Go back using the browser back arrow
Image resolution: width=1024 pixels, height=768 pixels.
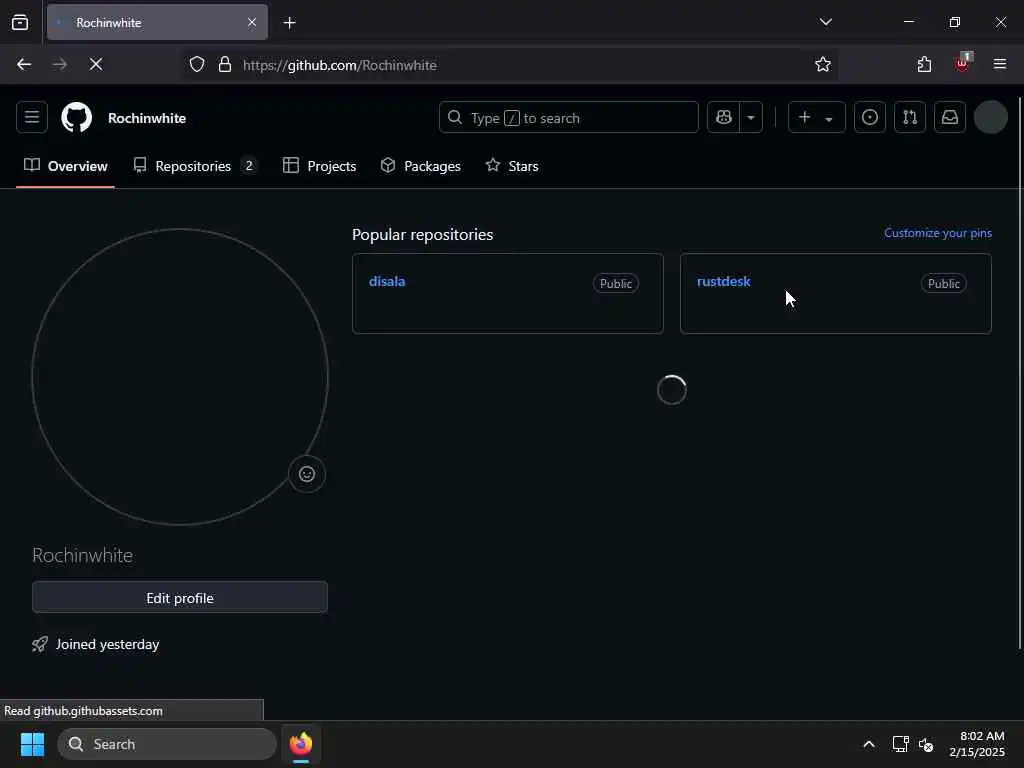coord(24,64)
